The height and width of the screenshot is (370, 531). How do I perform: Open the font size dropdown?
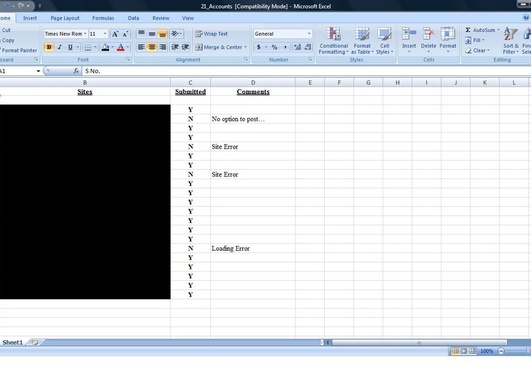tap(105, 34)
